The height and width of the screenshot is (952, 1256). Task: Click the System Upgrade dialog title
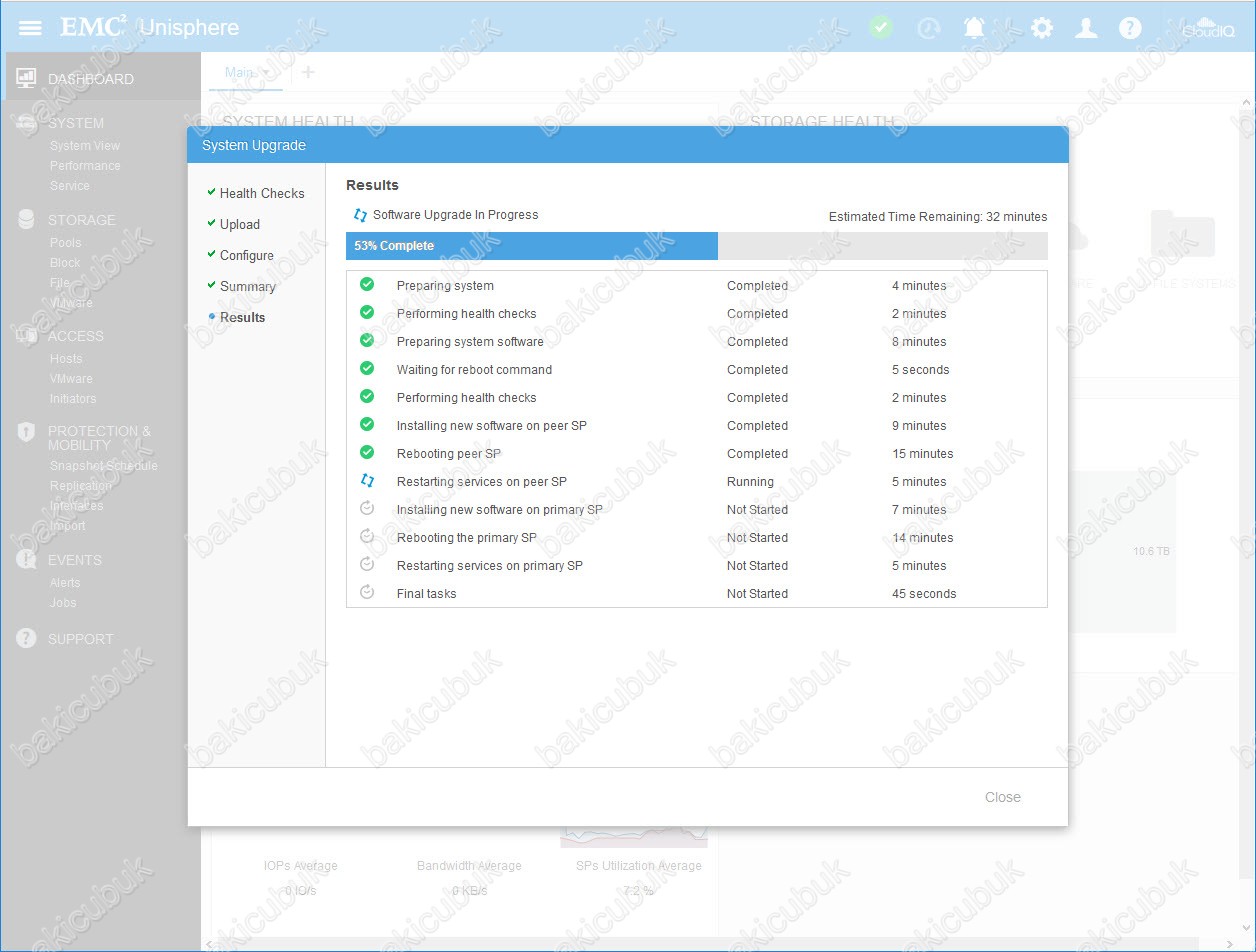click(x=254, y=145)
